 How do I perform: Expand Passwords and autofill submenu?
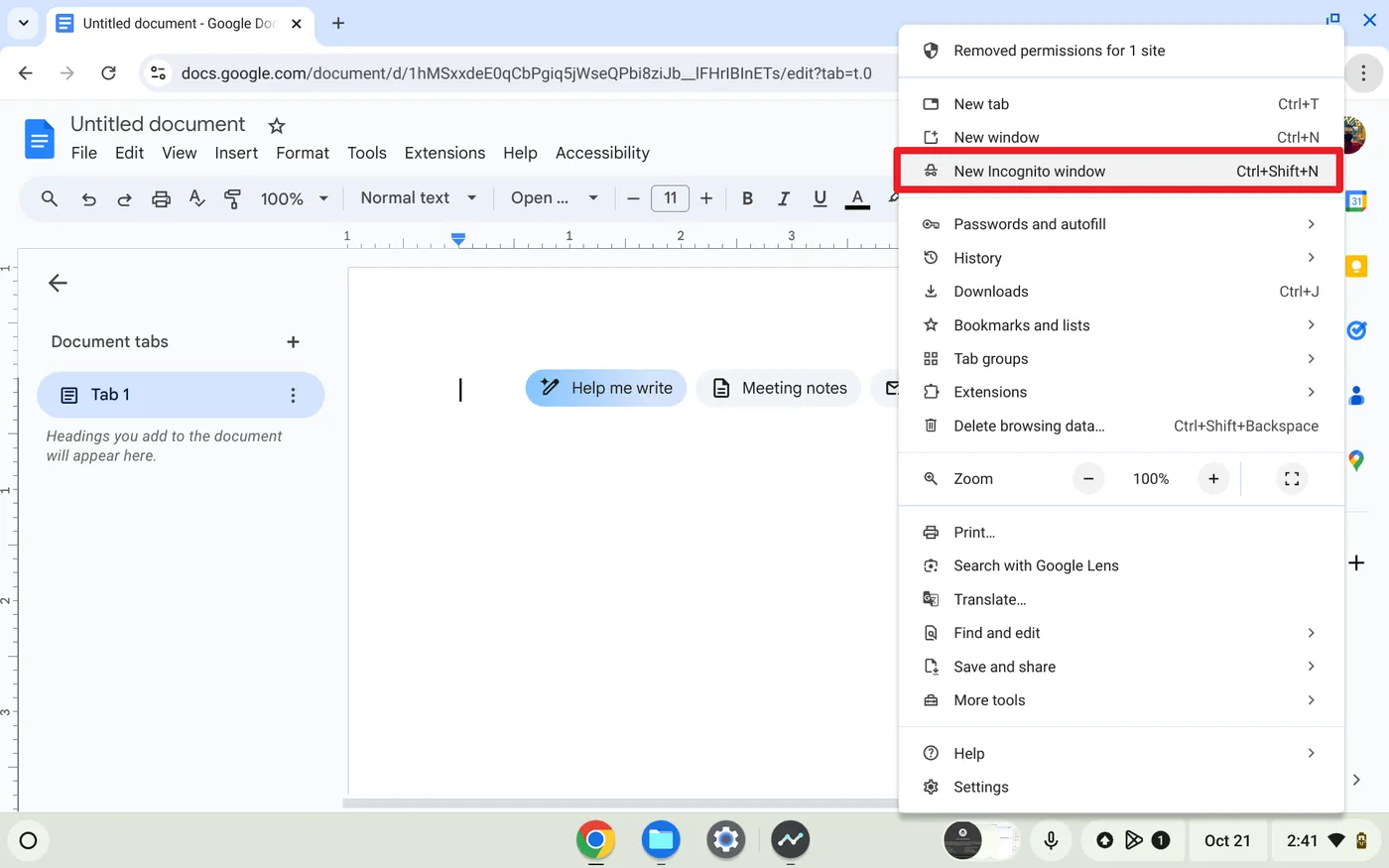pyautogui.click(x=1121, y=224)
